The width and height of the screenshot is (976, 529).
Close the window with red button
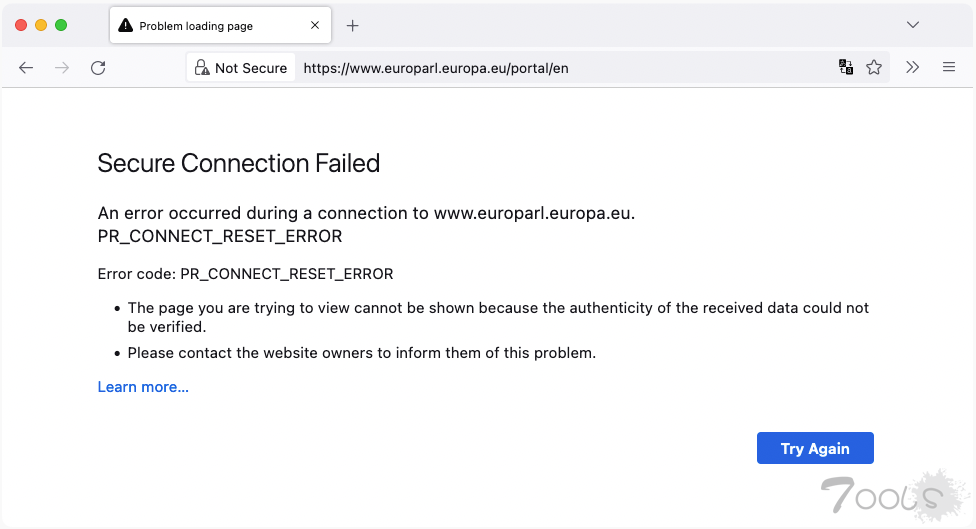click(x=21, y=25)
